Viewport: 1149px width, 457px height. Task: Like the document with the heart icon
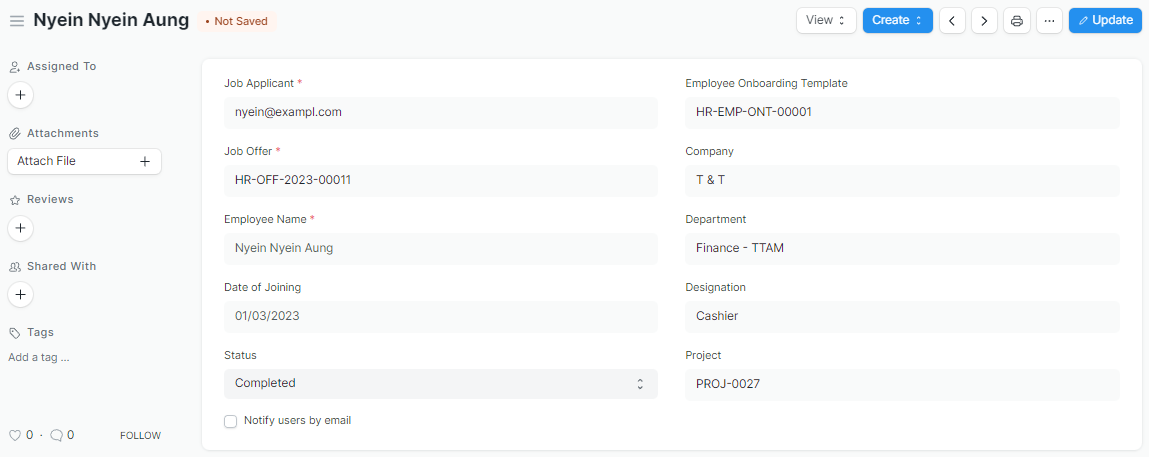[15, 435]
